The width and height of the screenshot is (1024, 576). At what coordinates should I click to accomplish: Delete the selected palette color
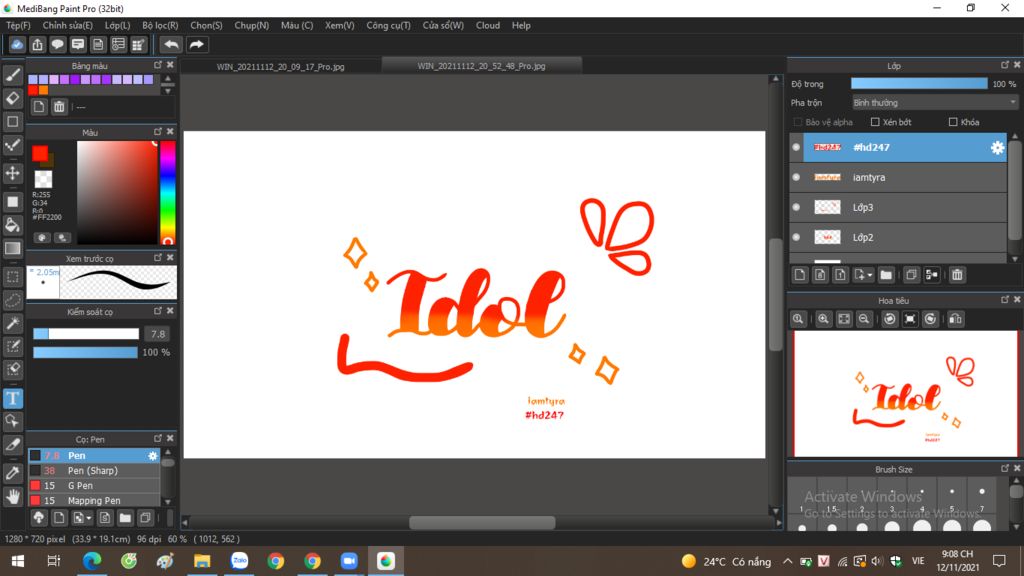59,106
